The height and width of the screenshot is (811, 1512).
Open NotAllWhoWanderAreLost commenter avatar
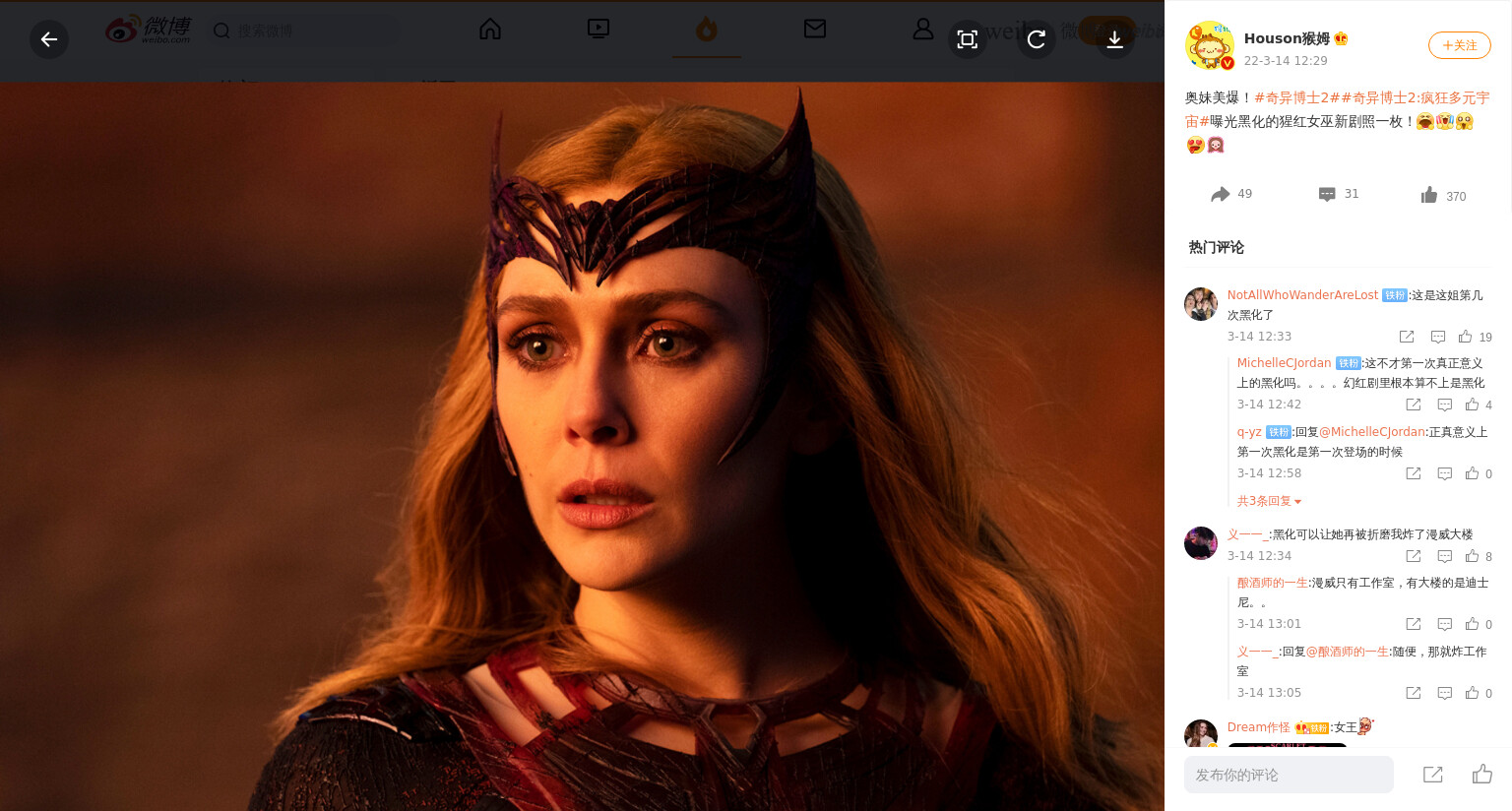tap(1201, 304)
